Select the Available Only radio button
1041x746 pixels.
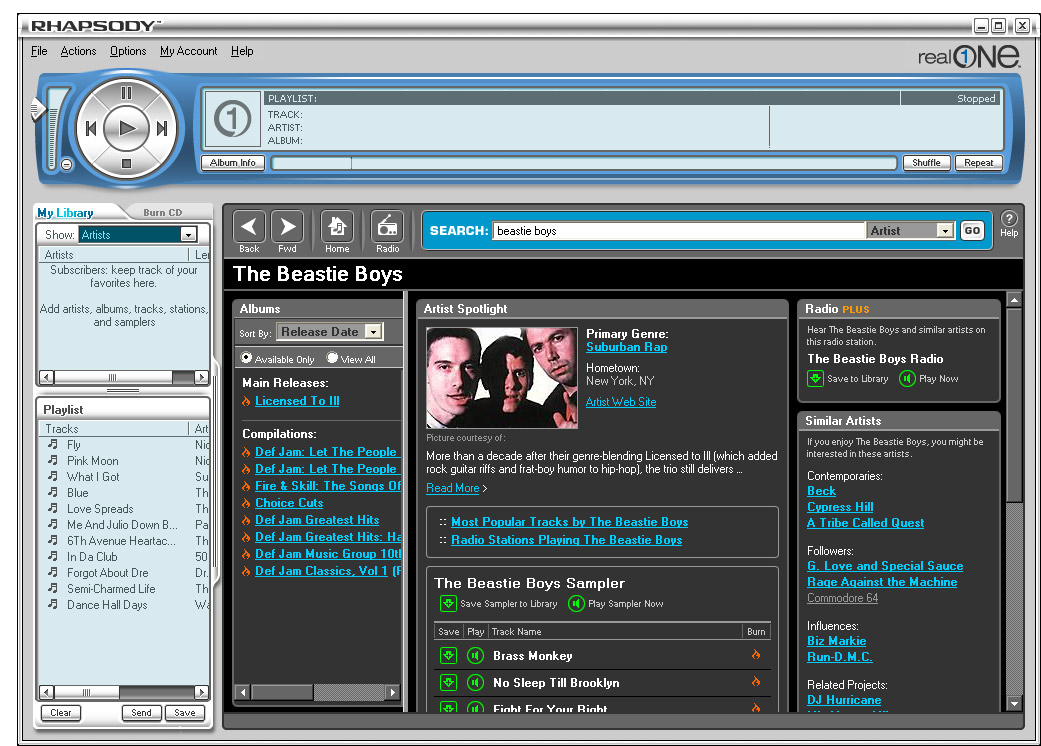coord(246,358)
